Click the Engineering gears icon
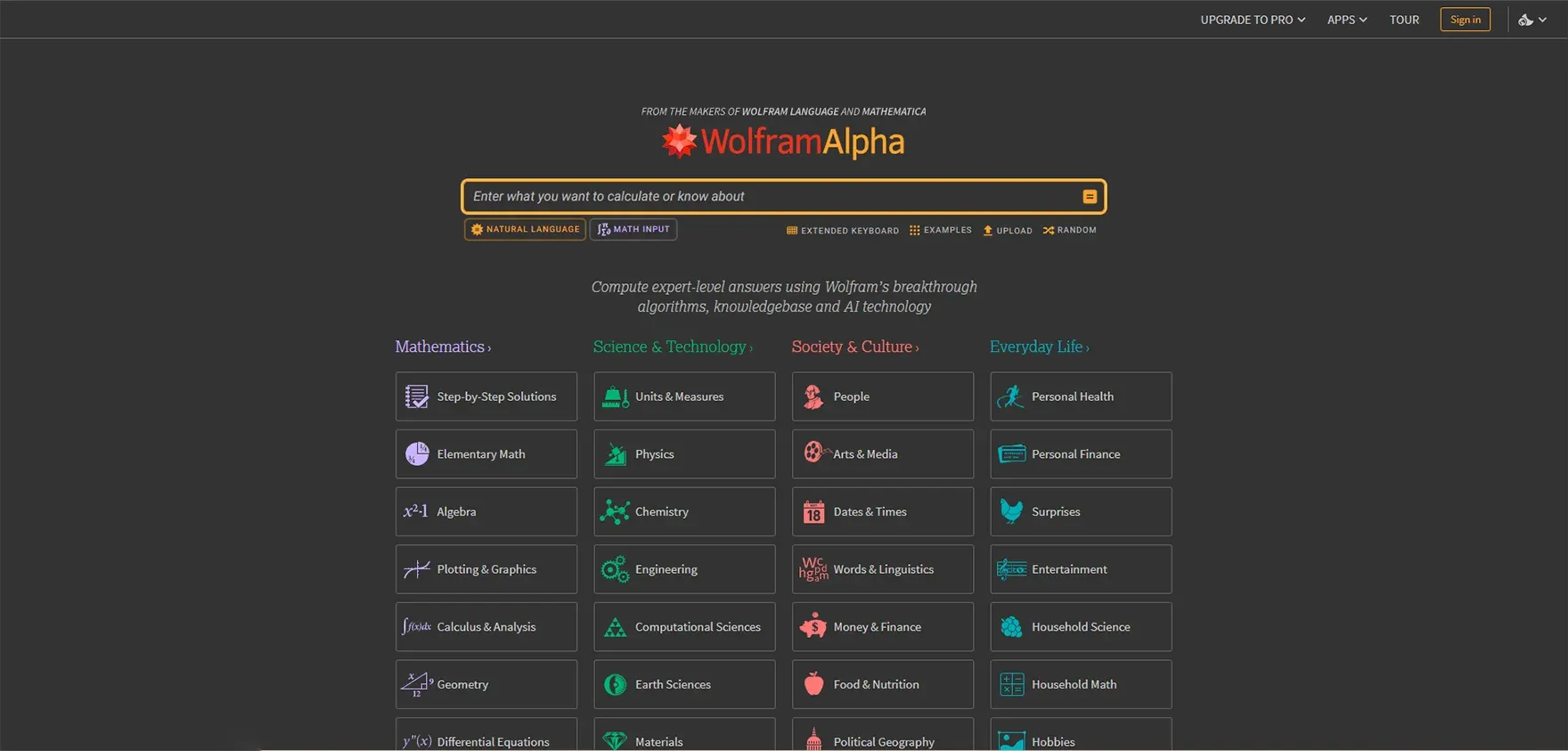This screenshot has height=751, width=1568. (615, 569)
